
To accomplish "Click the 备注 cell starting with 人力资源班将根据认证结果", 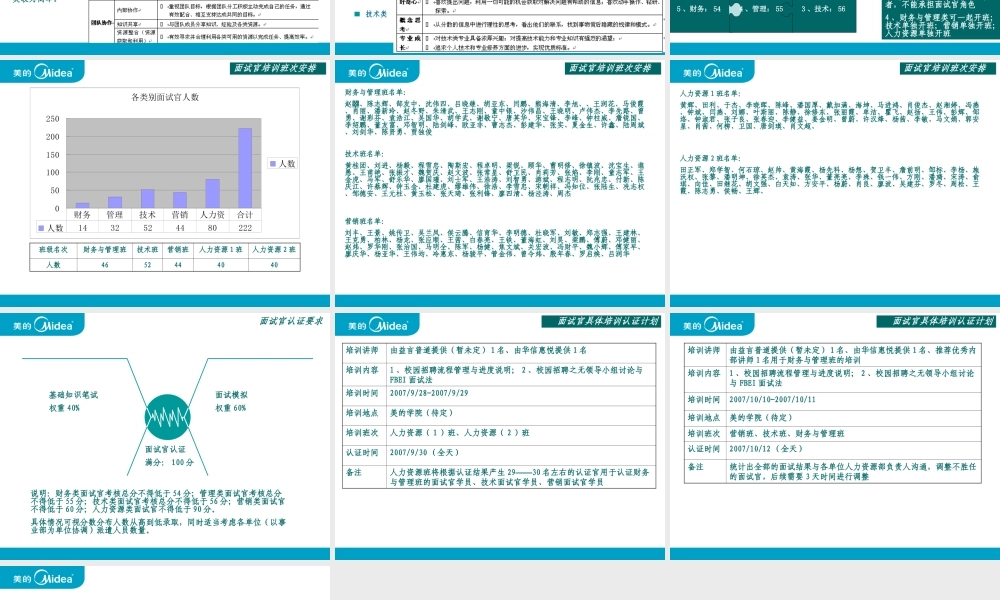I will coord(520,478).
